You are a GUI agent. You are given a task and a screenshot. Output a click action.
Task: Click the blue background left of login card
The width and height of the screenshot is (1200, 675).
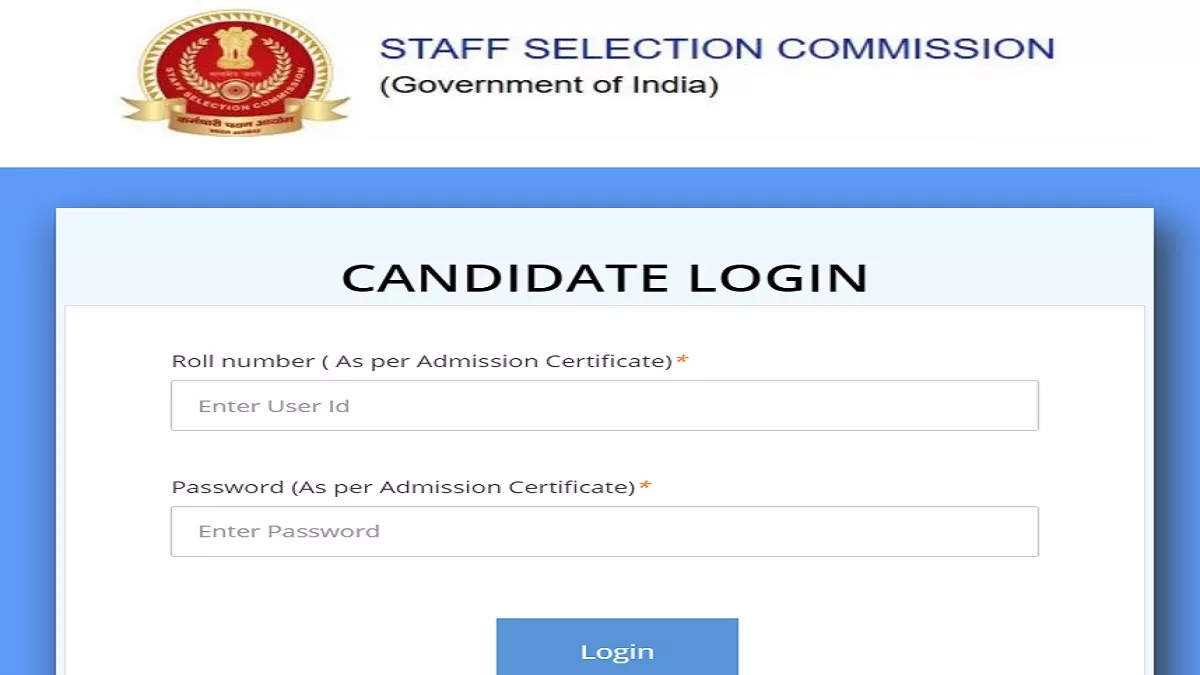click(28, 420)
